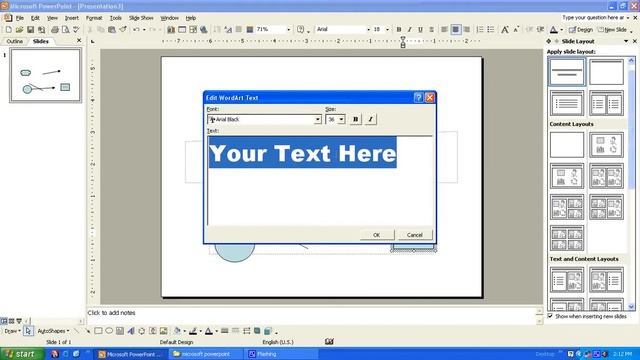640x360 pixels.
Task: Click the Insert Table toolbar icon
Action: [x=182, y=29]
